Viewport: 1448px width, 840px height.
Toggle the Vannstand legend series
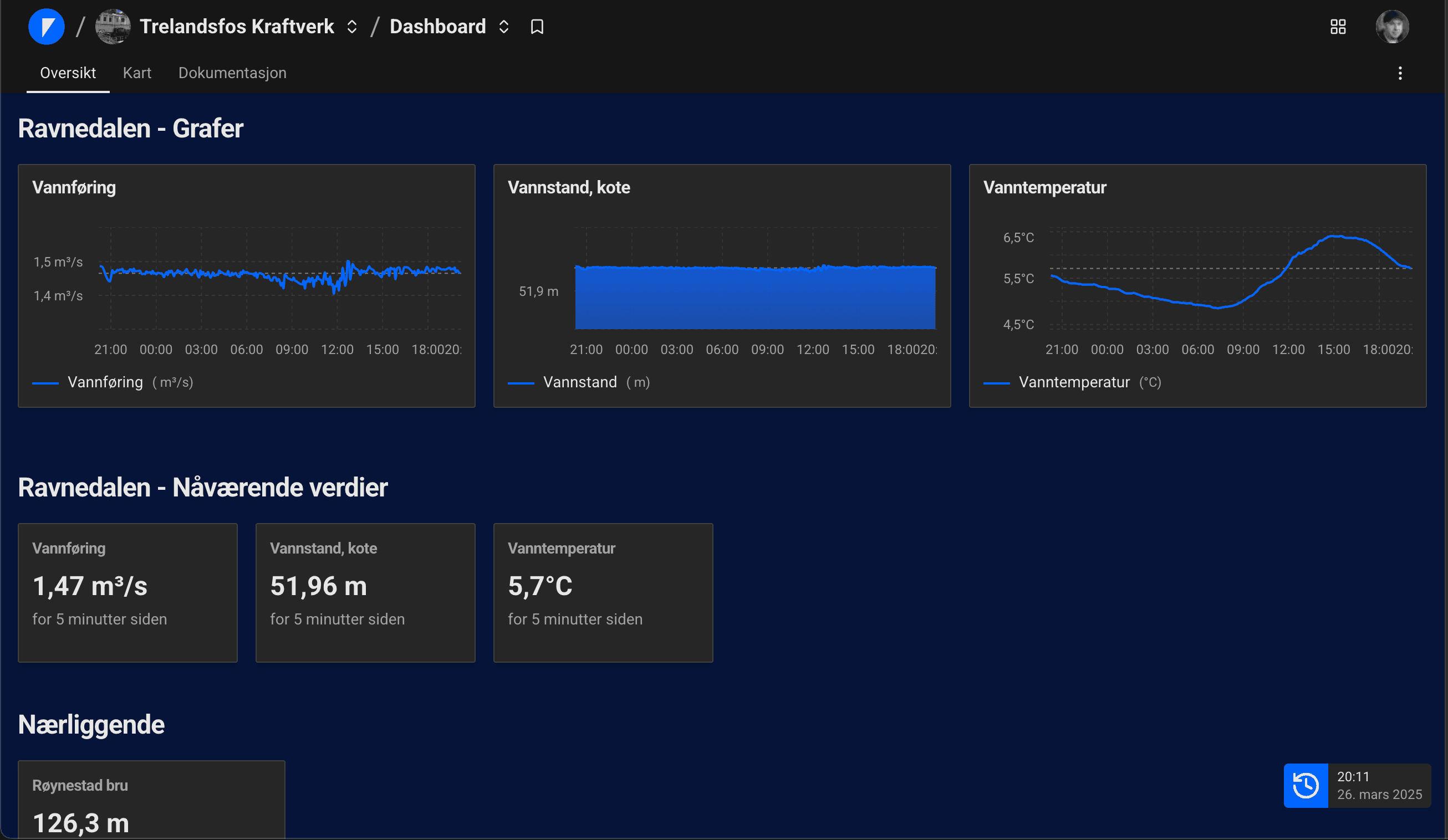580,382
